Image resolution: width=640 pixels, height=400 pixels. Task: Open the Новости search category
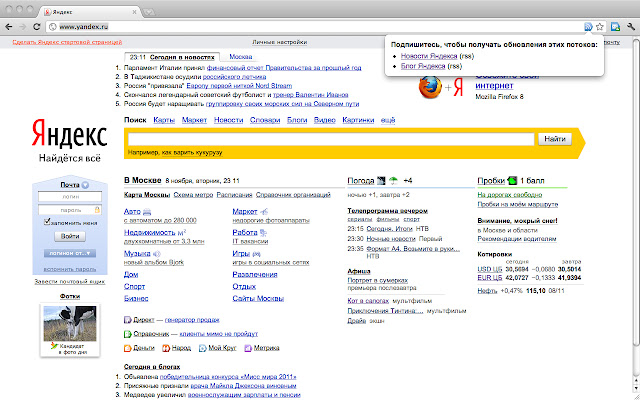(x=229, y=120)
